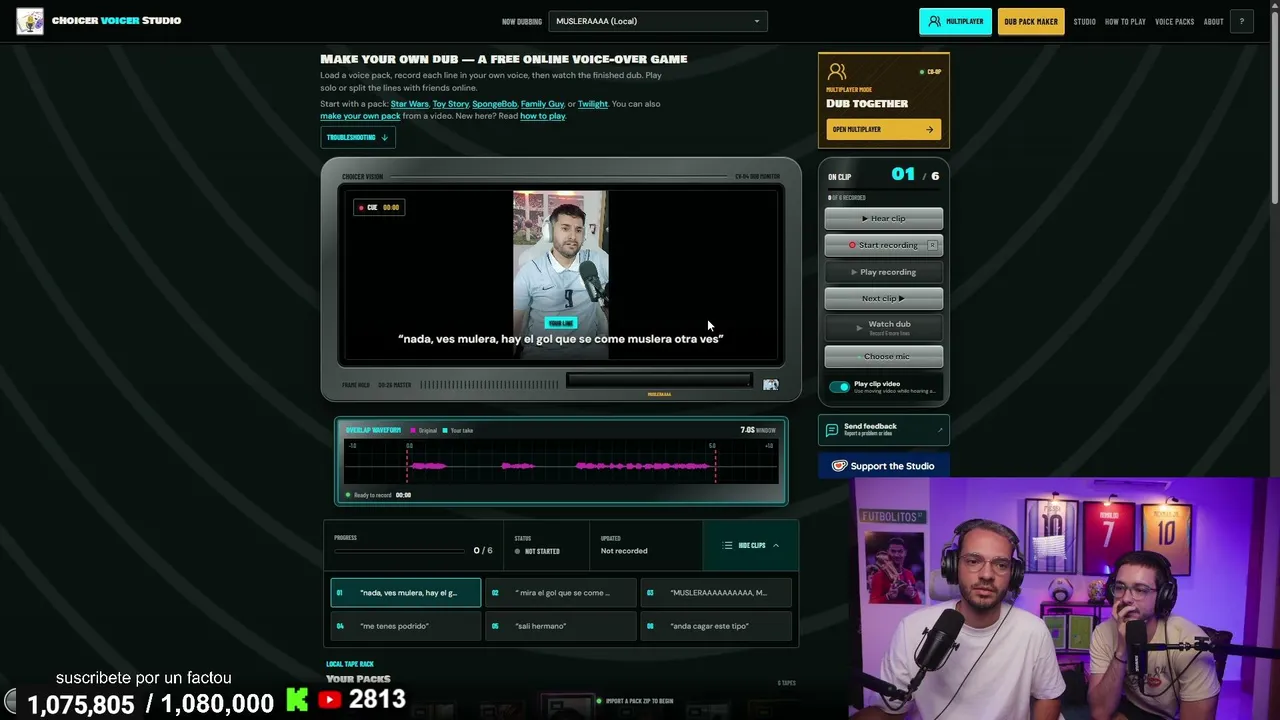The height and width of the screenshot is (720, 1280).
Task: Follow the Family Guy pack link
Action: [543, 104]
